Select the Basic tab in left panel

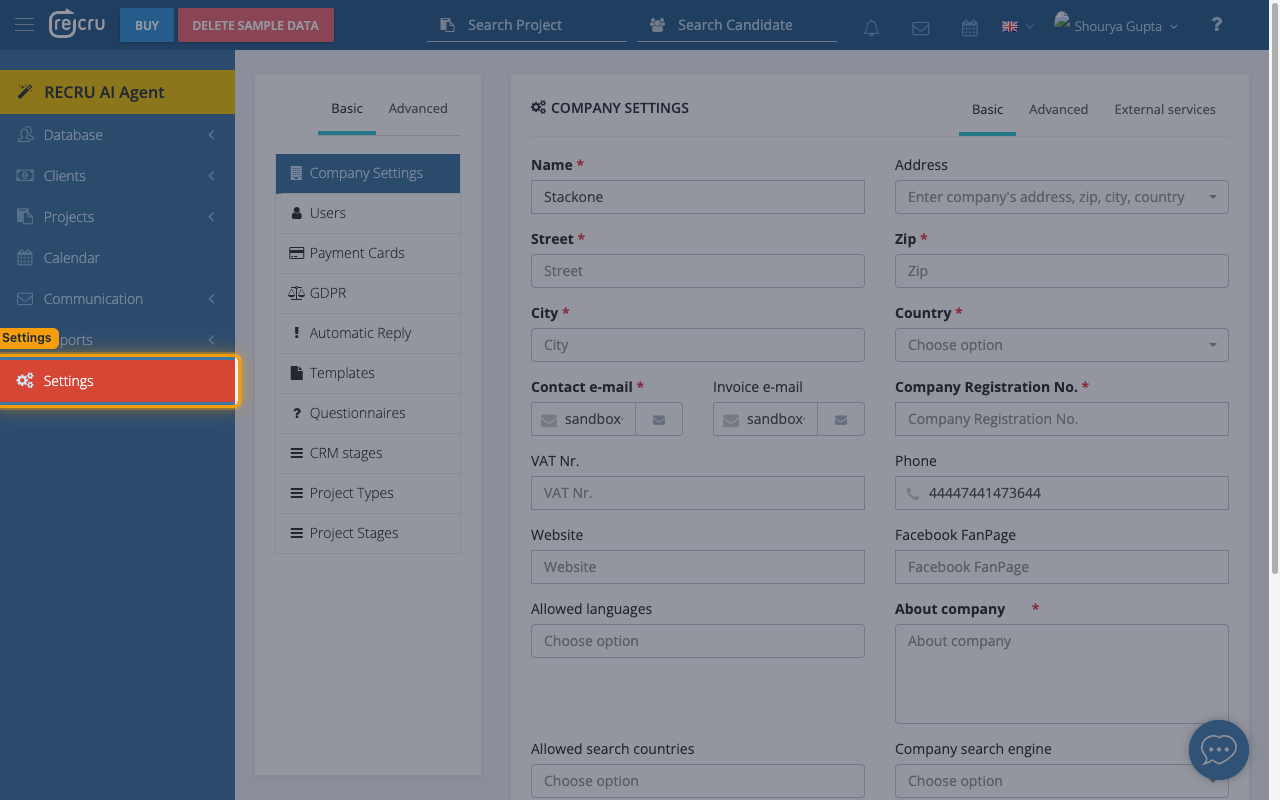click(x=347, y=108)
